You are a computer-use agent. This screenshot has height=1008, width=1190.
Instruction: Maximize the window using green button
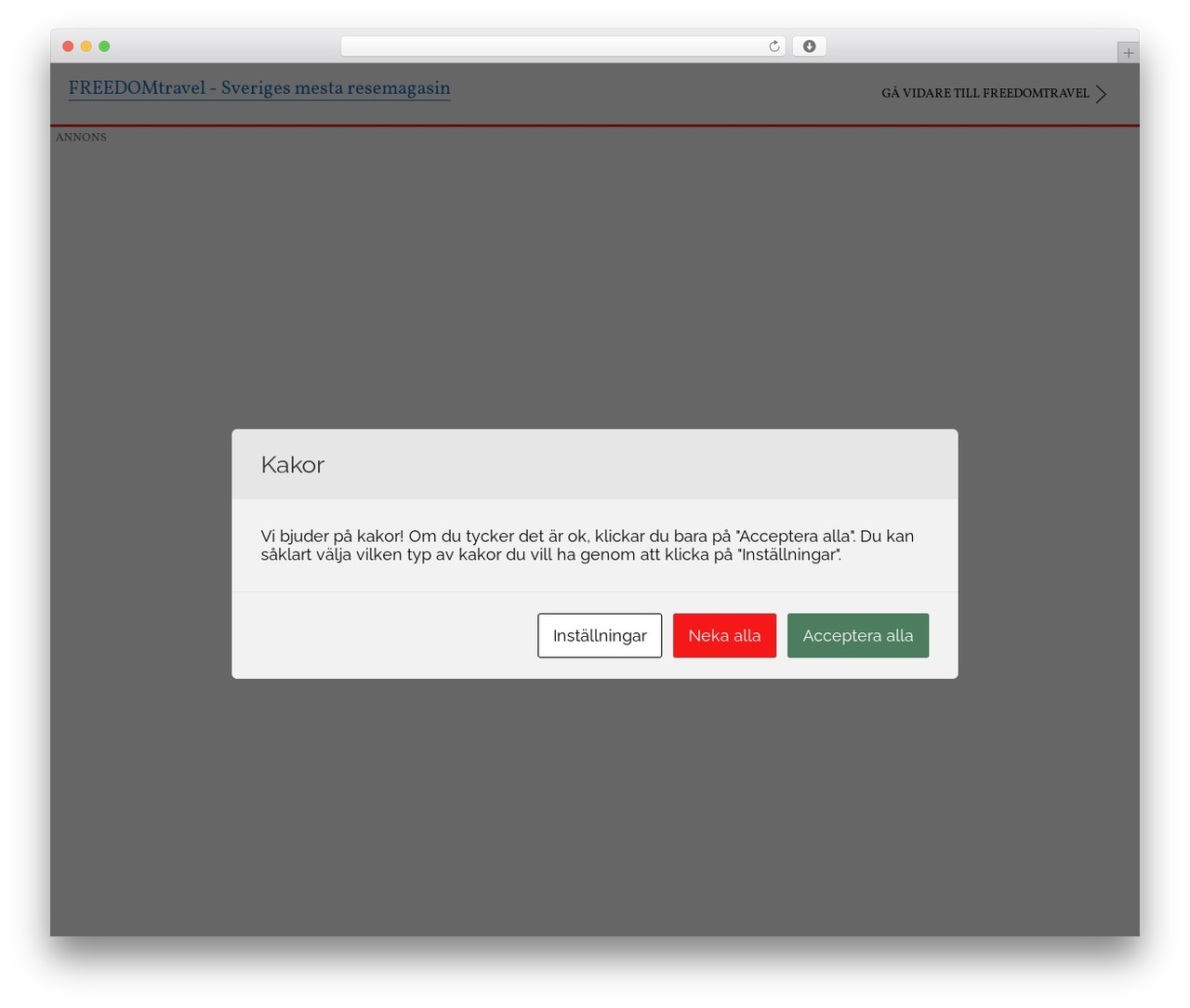point(104,46)
